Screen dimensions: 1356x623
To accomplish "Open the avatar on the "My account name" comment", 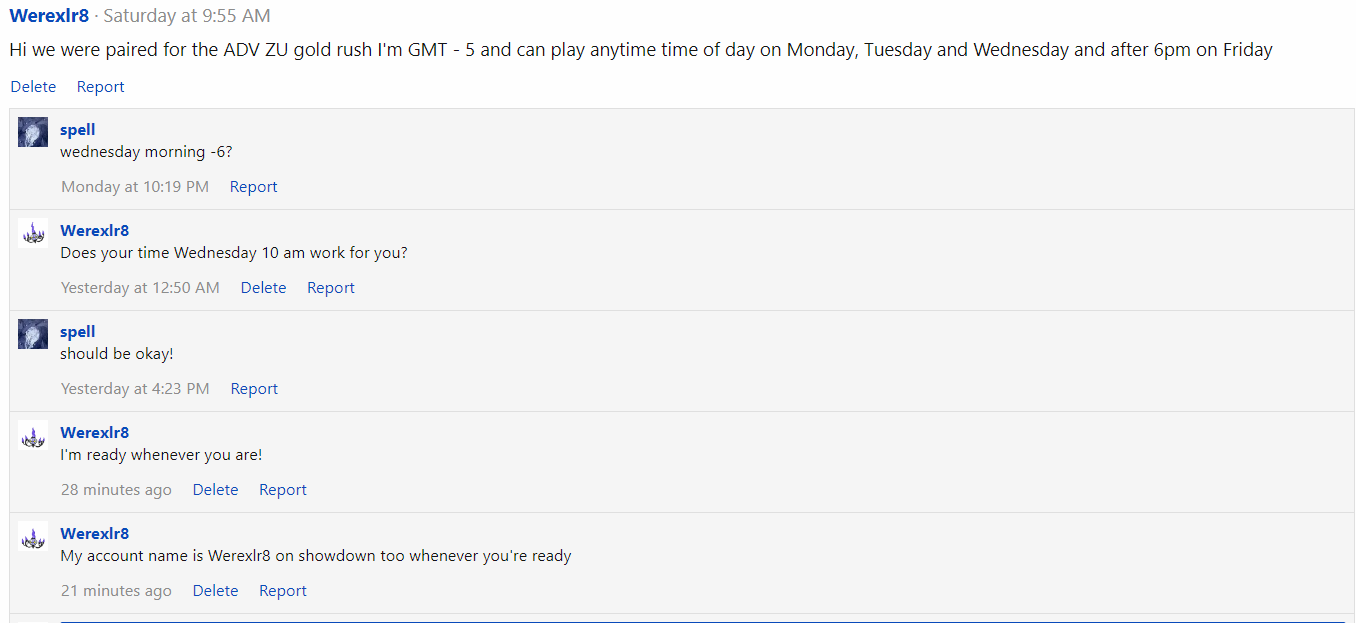I will [x=33, y=536].
